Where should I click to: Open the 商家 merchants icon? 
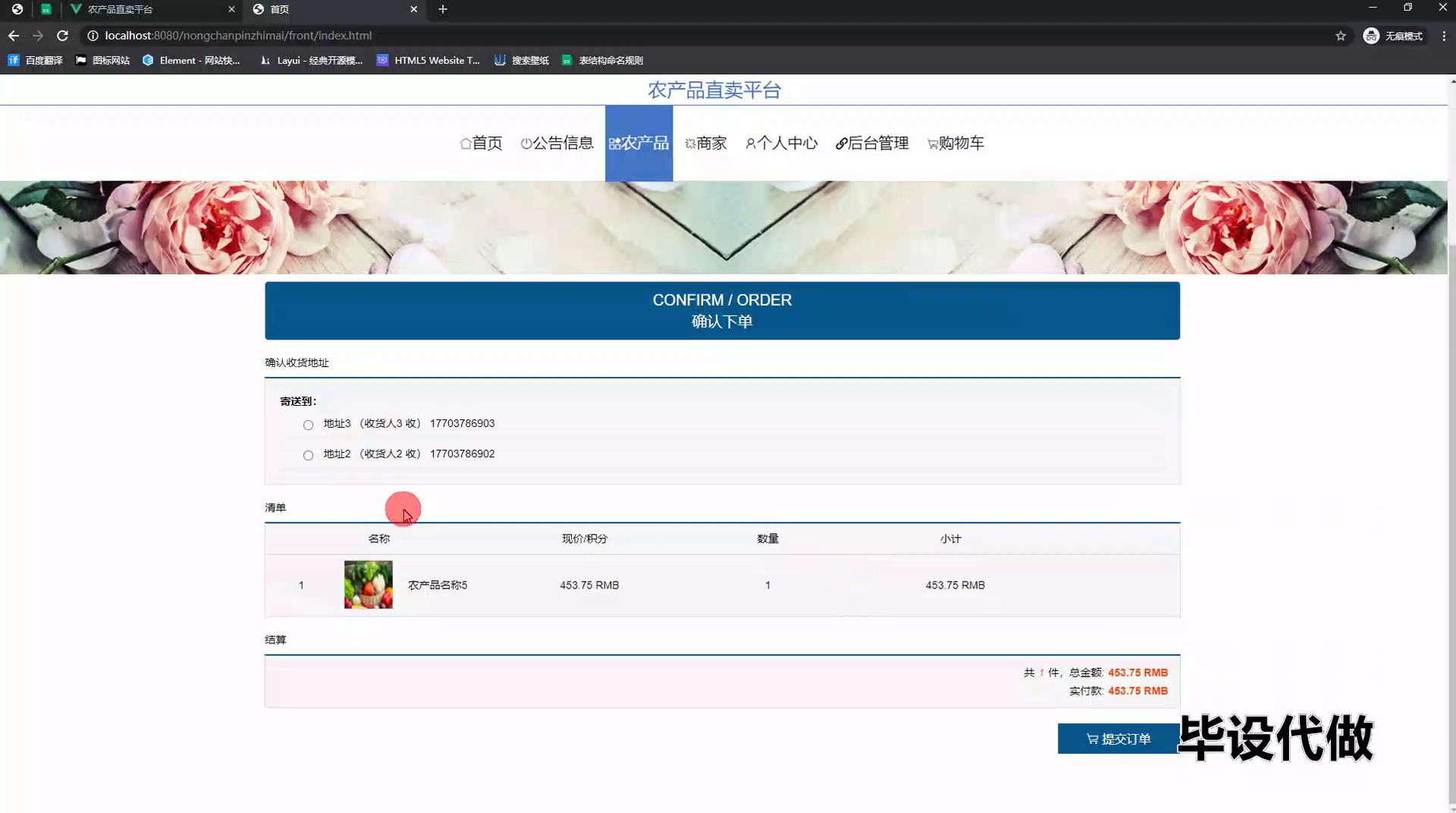click(689, 143)
